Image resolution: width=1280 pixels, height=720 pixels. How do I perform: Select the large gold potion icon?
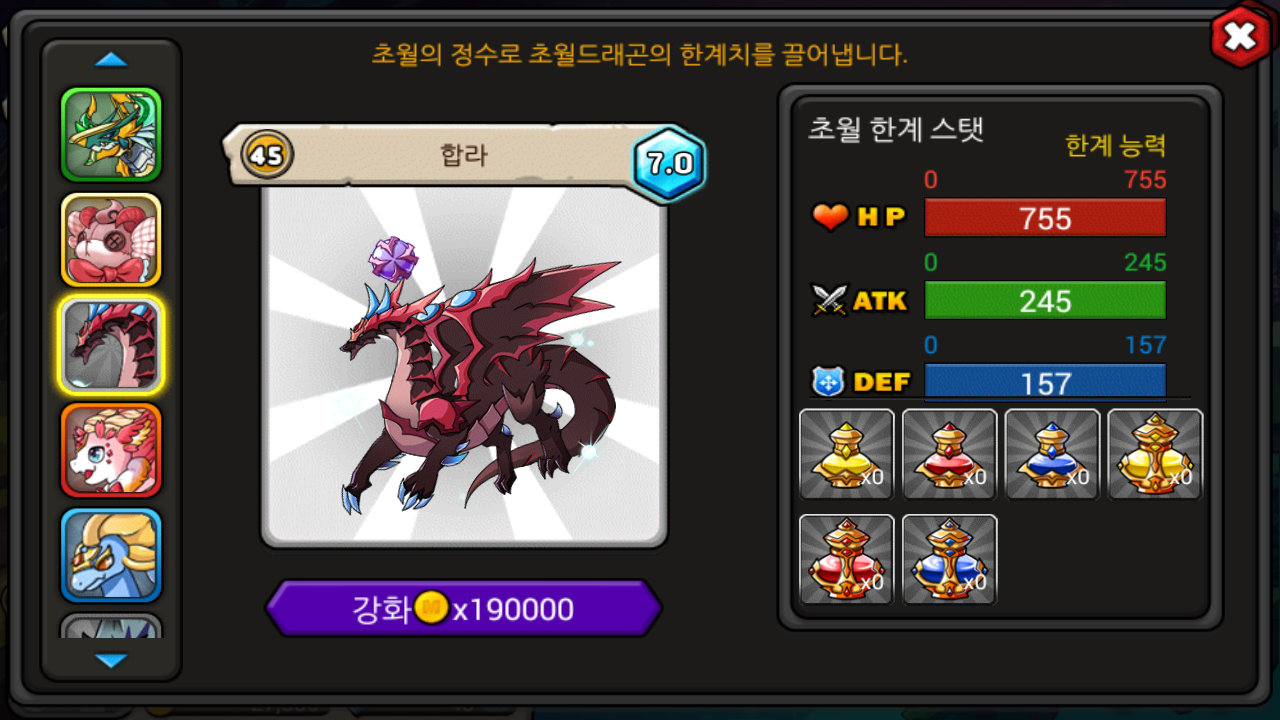tap(1155, 454)
